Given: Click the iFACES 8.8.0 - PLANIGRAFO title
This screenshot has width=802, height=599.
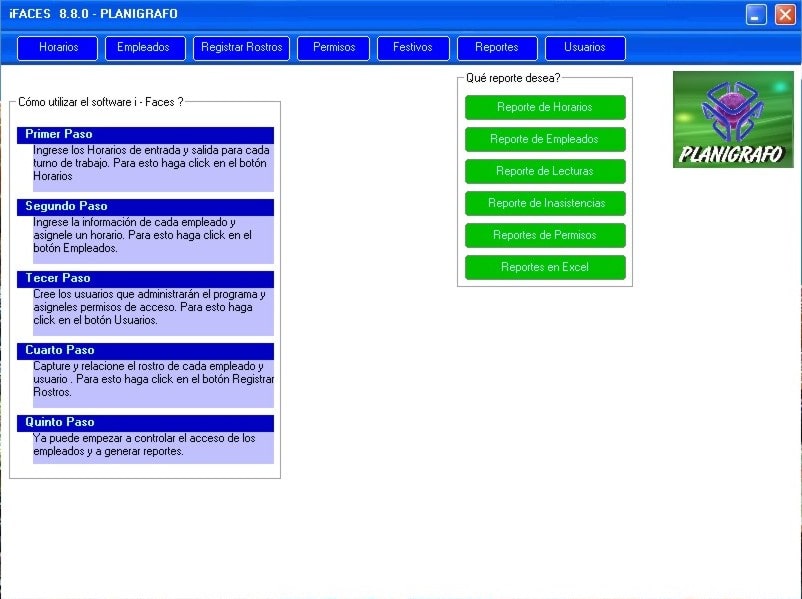Looking at the screenshot, I should pyautogui.click(x=93, y=14).
